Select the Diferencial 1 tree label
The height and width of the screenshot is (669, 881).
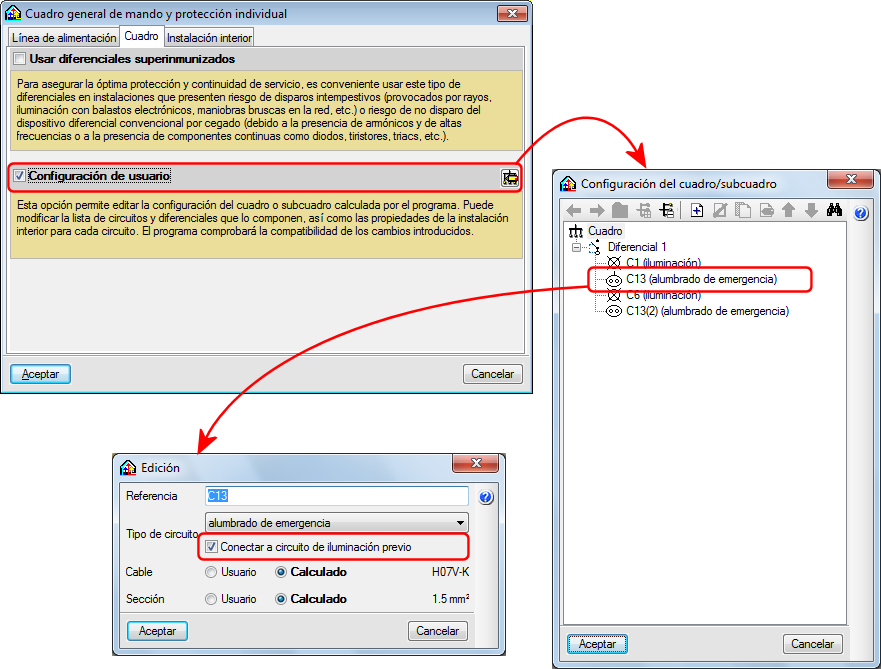coord(637,247)
